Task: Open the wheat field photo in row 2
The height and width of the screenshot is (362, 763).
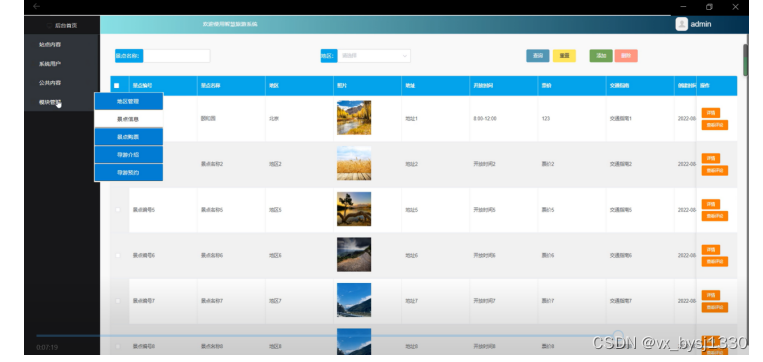Action: click(x=354, y=163)
